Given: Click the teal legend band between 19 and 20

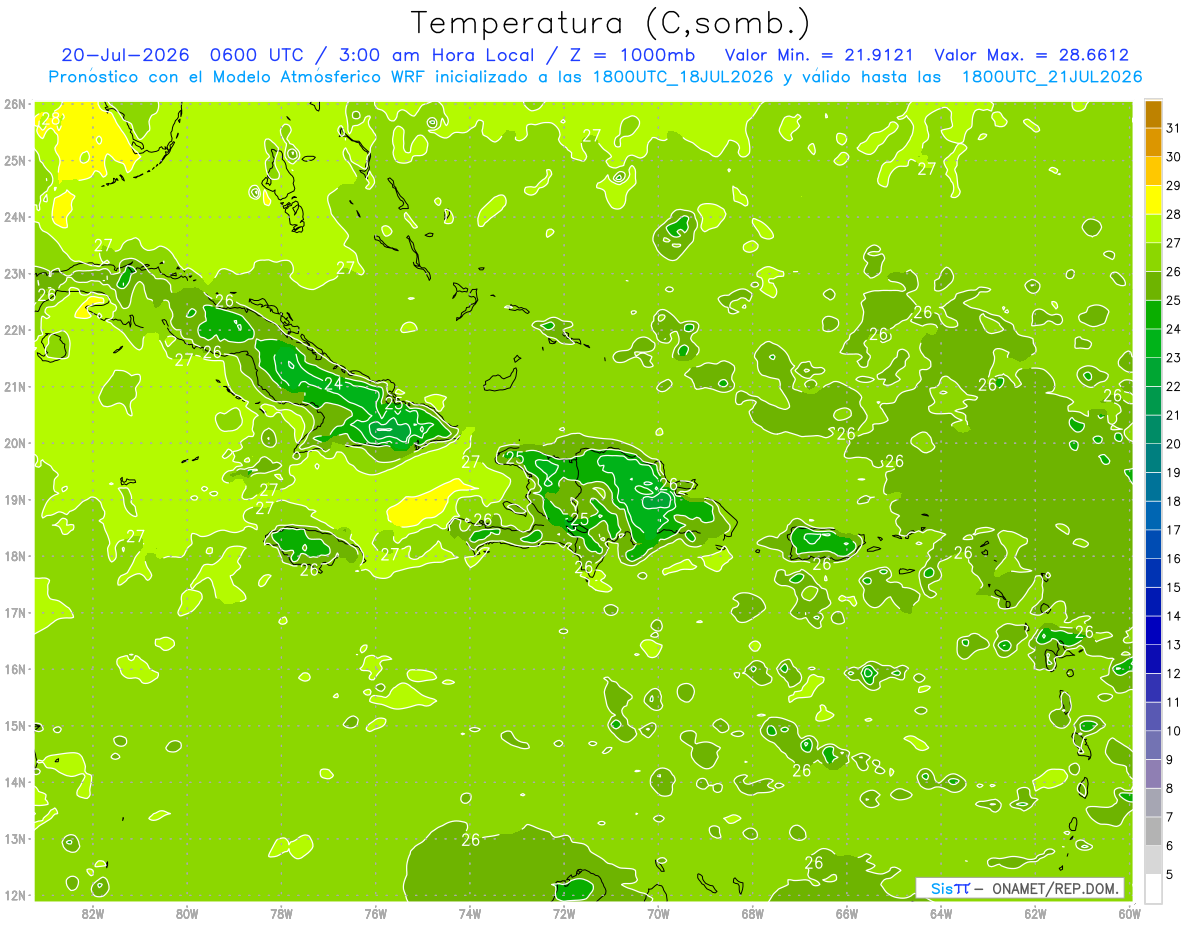Looking at the screenshot, I should click(x=1153, y=458).
